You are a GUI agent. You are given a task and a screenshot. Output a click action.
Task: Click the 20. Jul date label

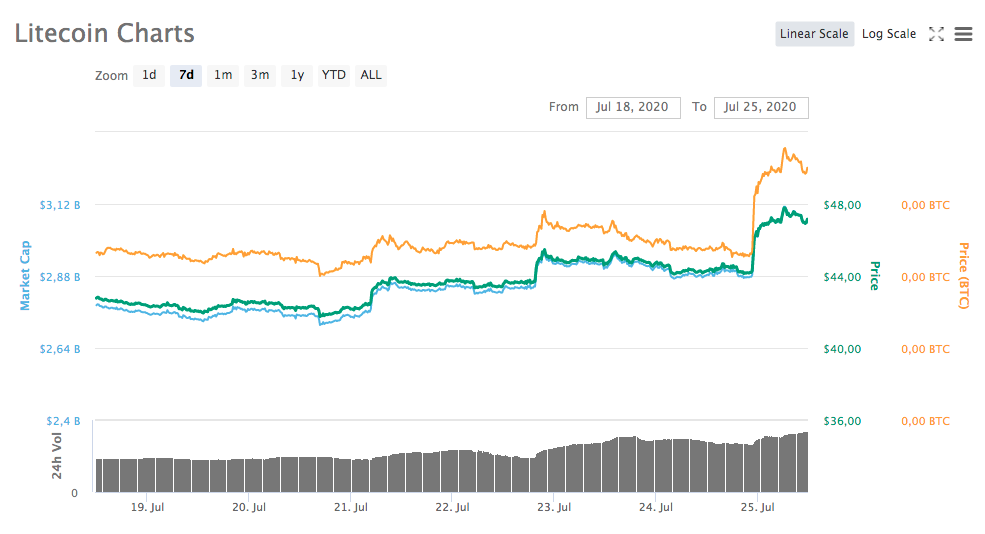pos(249,508)
